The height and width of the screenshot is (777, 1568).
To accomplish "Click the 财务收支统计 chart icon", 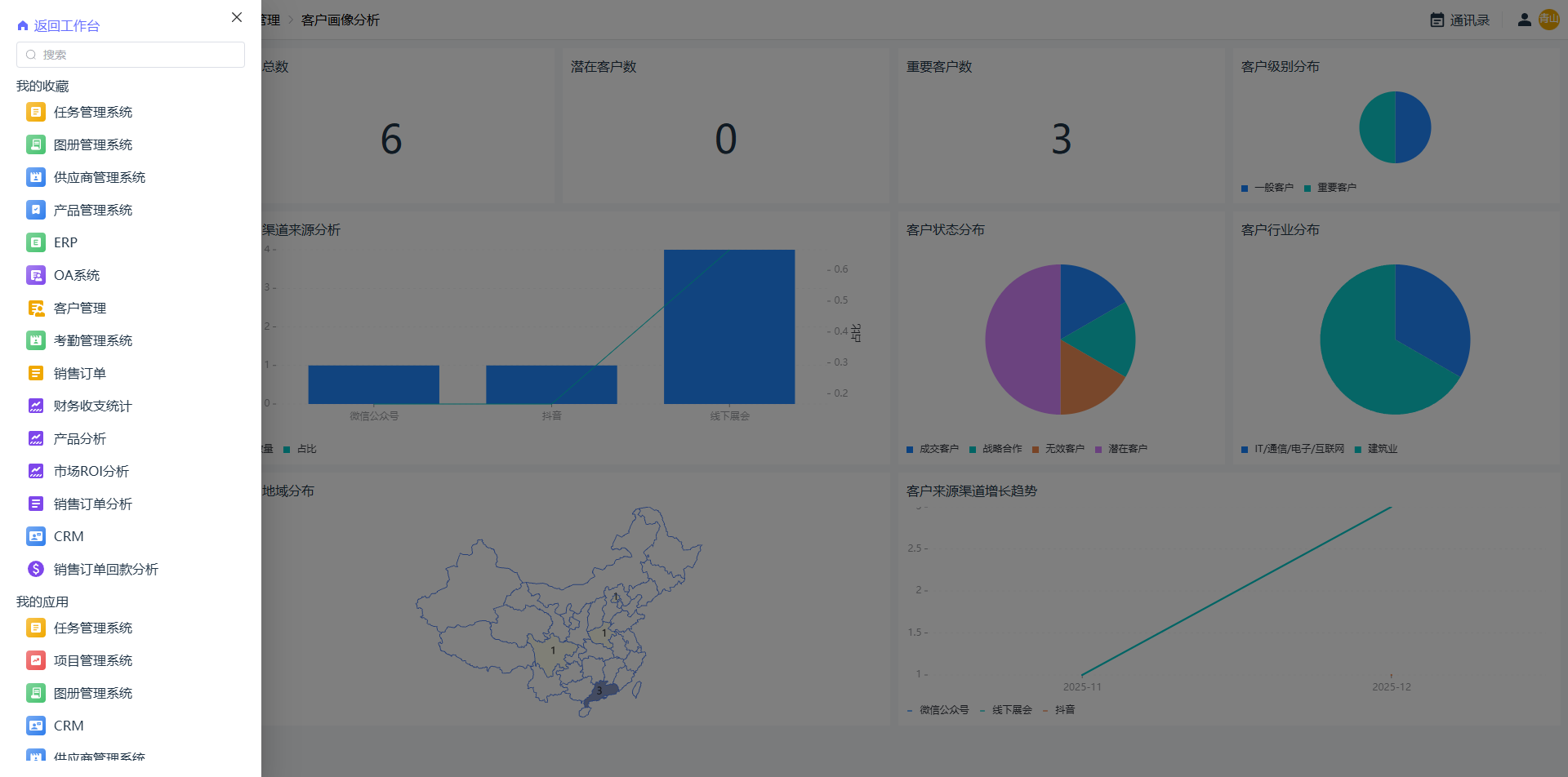I will 36,406.
